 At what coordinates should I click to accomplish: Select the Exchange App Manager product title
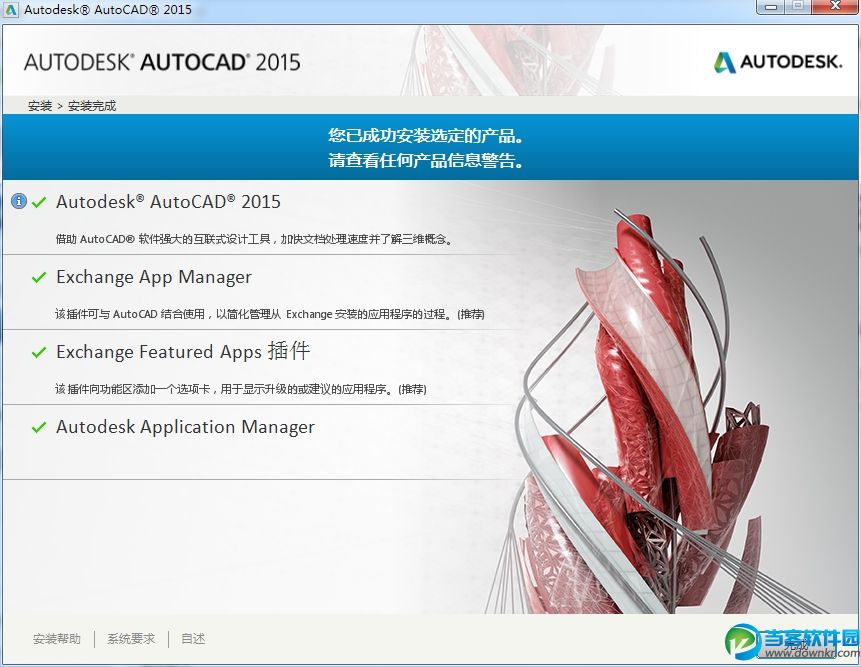[154, 277]
